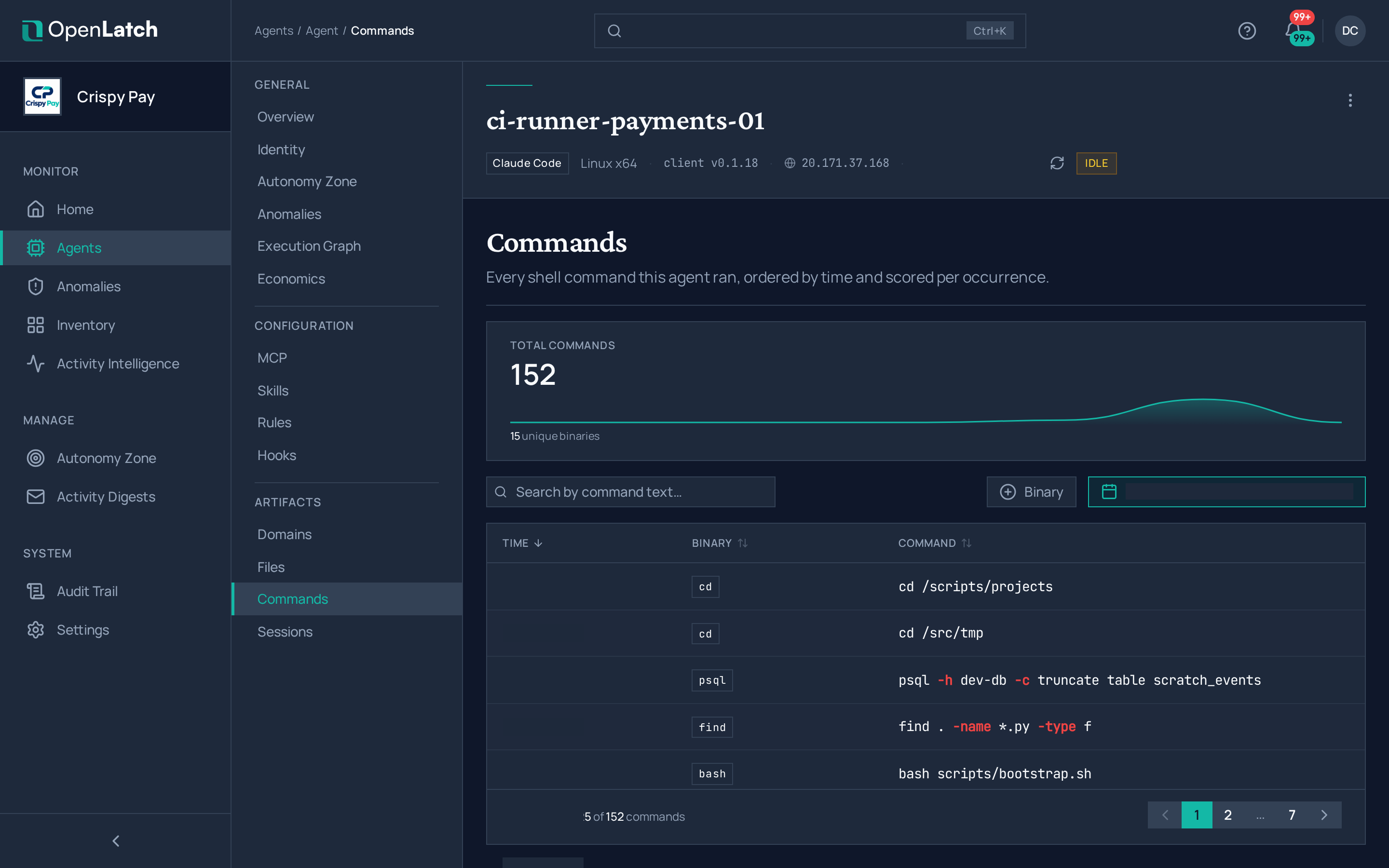The width and height of the screenshot is (1389, 868).
Task: Open the Binary filter
Action: tap(1031, 492)
